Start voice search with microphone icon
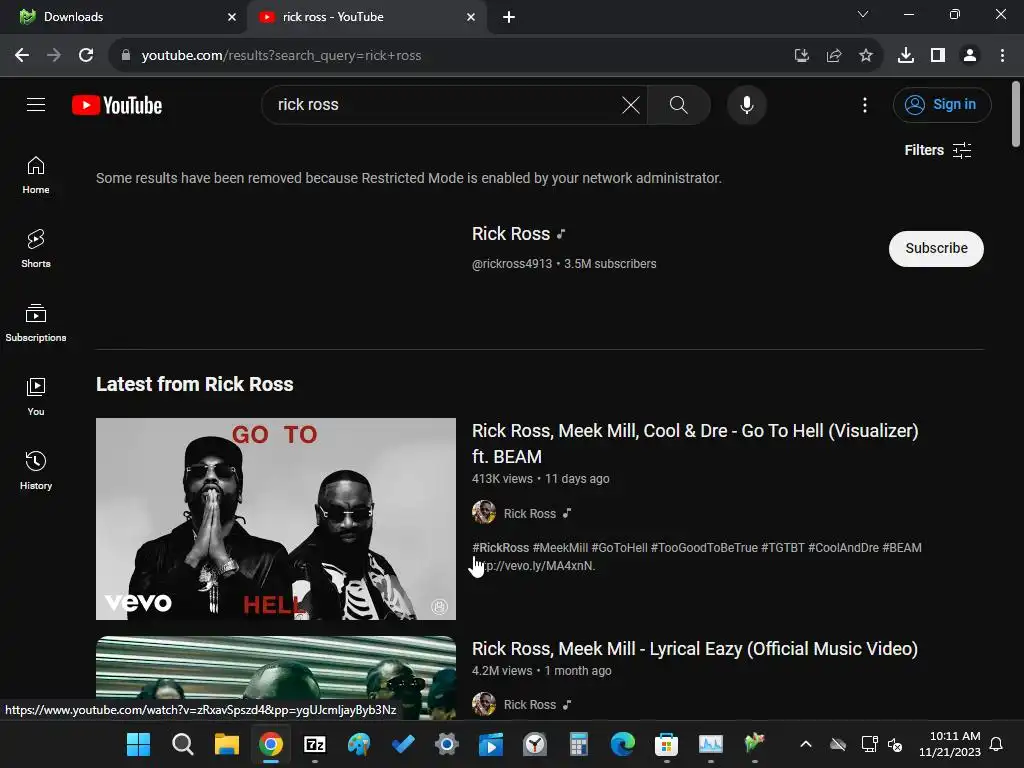 [746, 104]
